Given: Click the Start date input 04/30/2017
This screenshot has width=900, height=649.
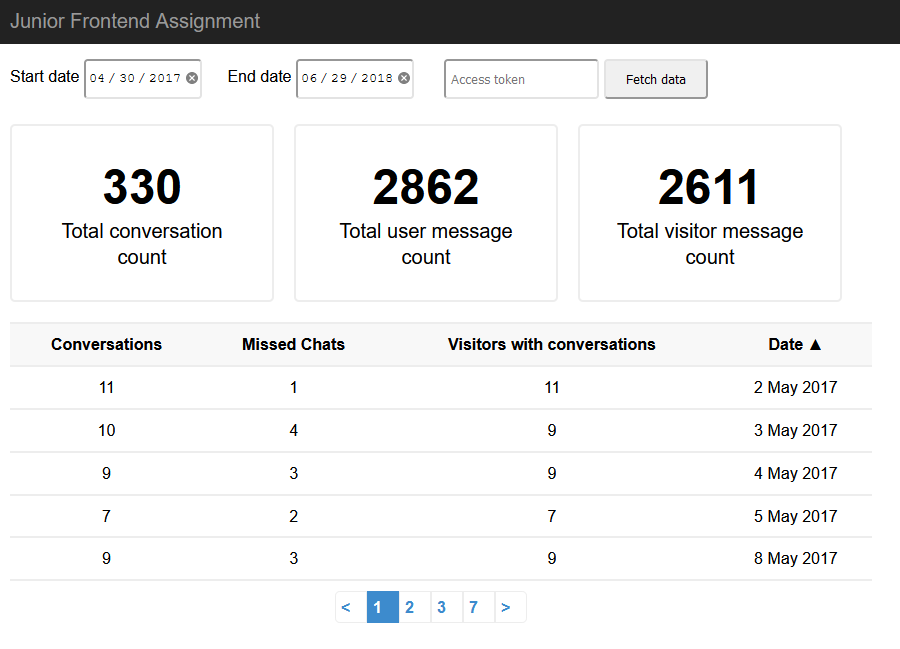Looking at the screenshot, I should [143, 79].
